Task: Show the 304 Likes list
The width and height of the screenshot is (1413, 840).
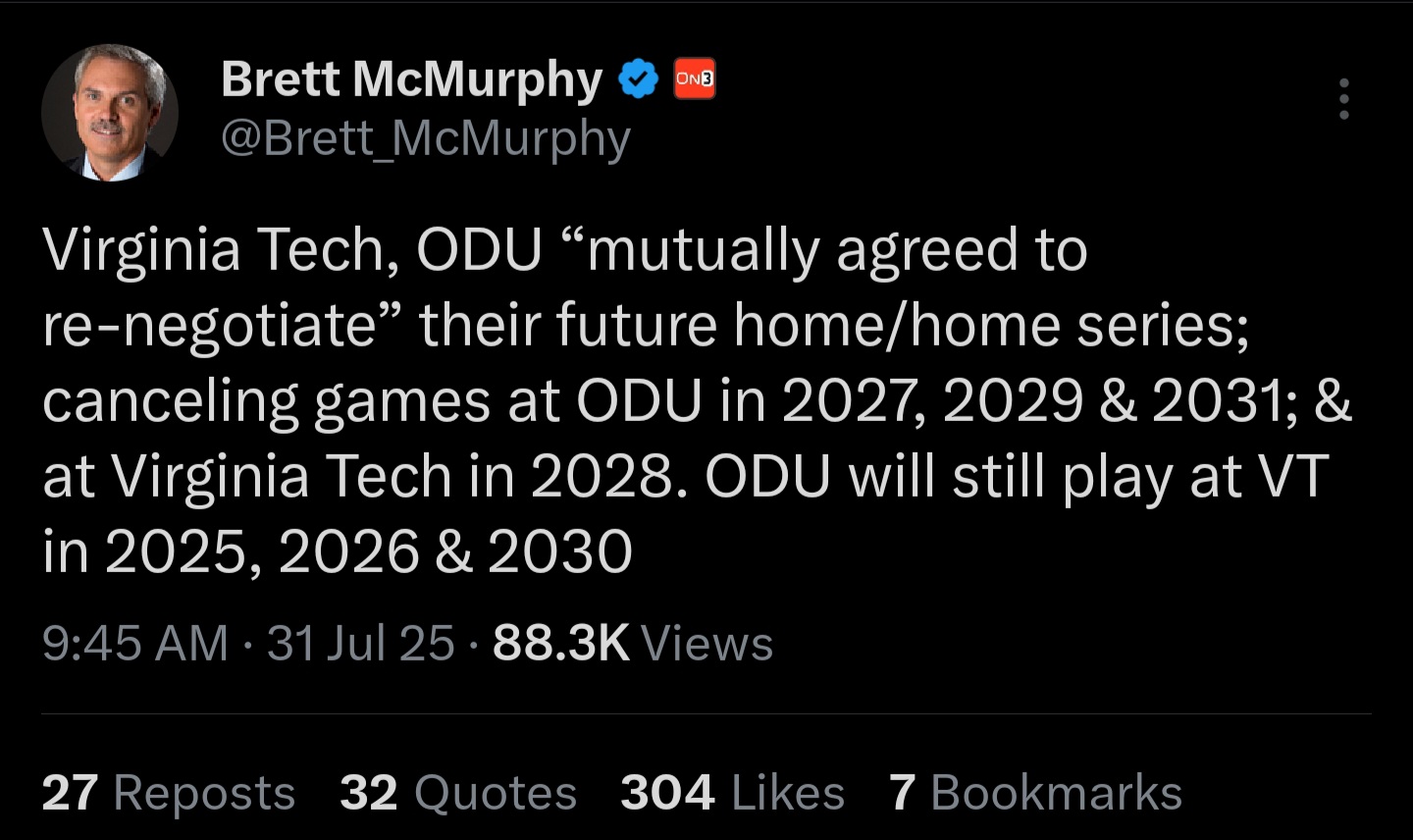Action: point(732,792)
